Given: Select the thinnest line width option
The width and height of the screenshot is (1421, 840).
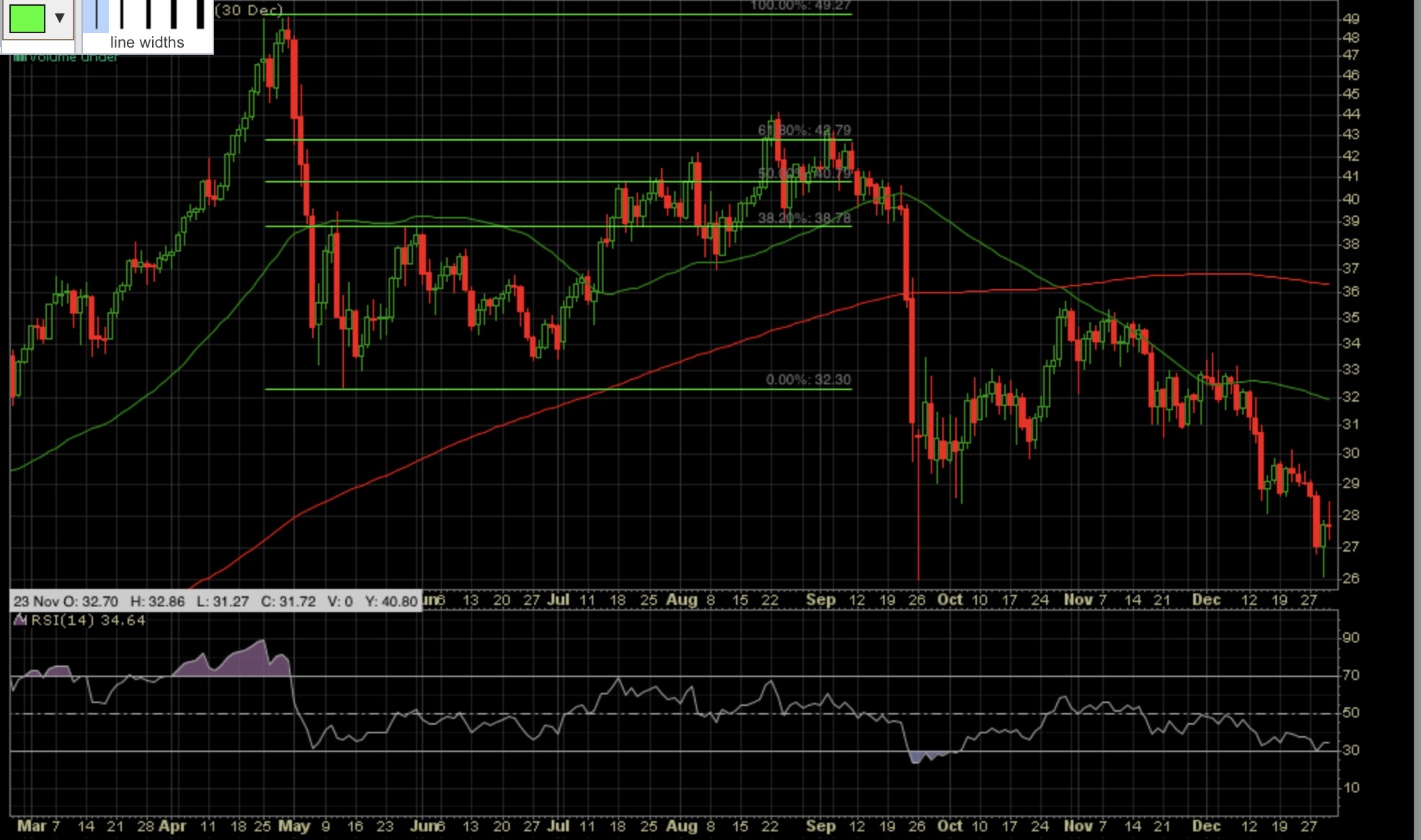Looking at the screenshot, I should [x=96, y=14].
